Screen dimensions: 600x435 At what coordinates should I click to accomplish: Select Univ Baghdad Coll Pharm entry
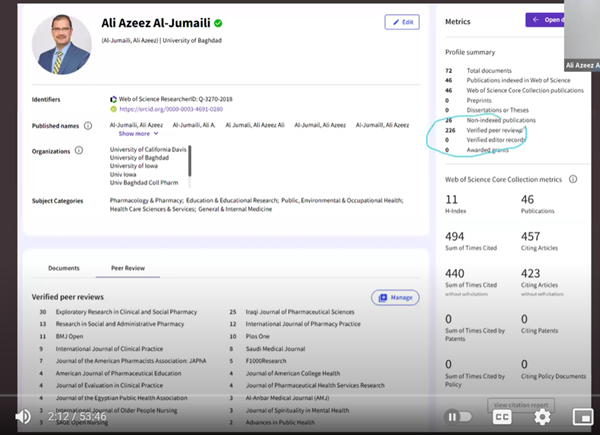pos(144,183)
